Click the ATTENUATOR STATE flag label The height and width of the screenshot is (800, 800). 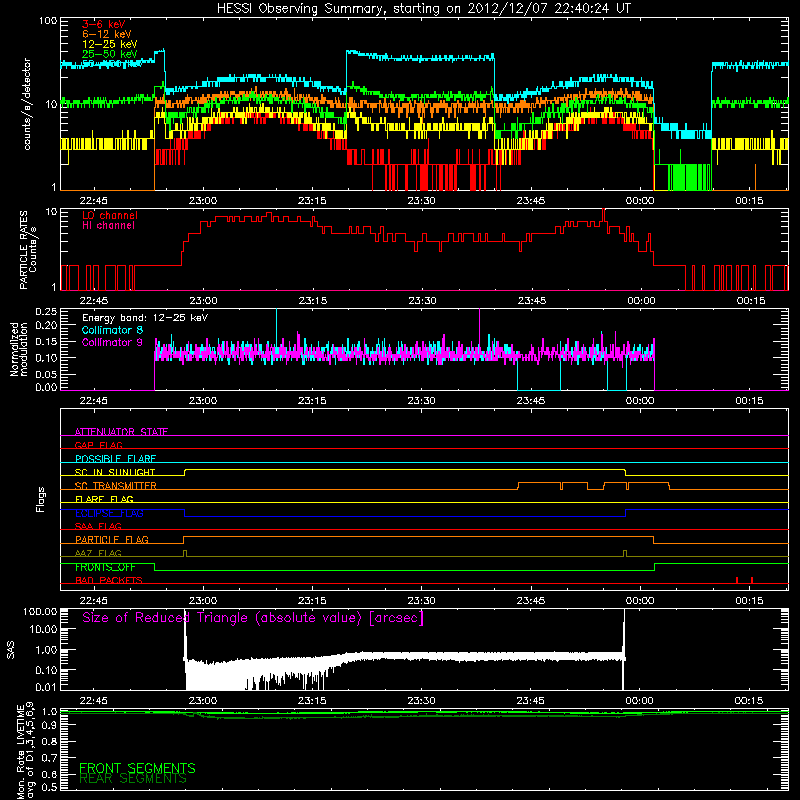(121, 432)
